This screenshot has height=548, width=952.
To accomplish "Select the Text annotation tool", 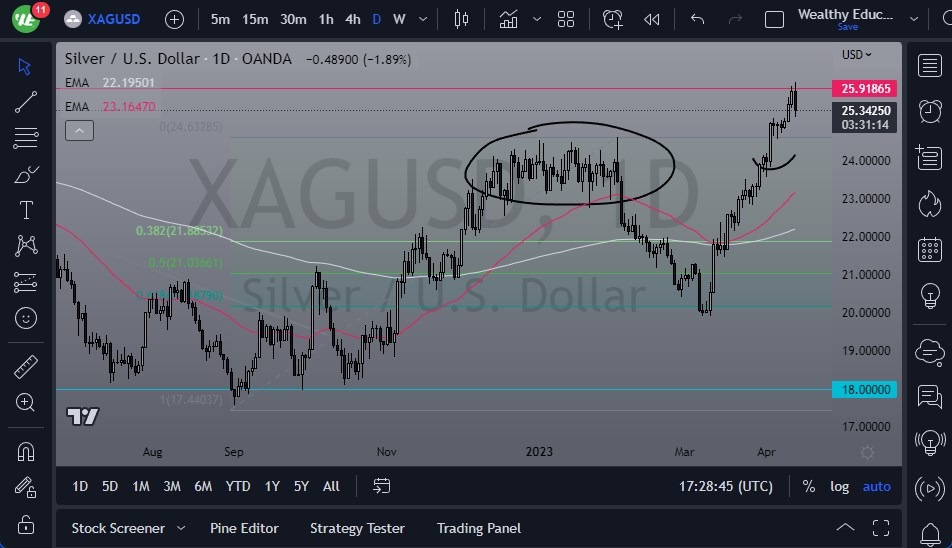I will point(26,210).
